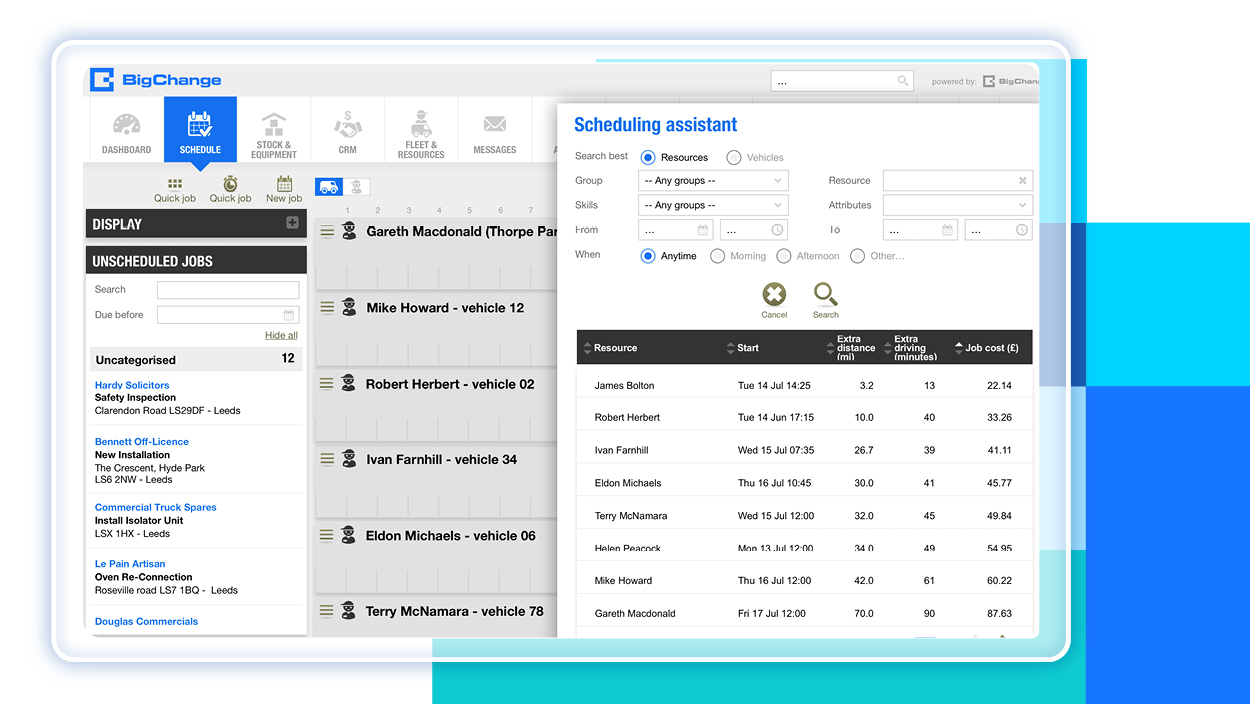Select the timed Quick job stopwatch icon
The height and width of the screenshot is (704, 1250).
click(x=230, y=188)
